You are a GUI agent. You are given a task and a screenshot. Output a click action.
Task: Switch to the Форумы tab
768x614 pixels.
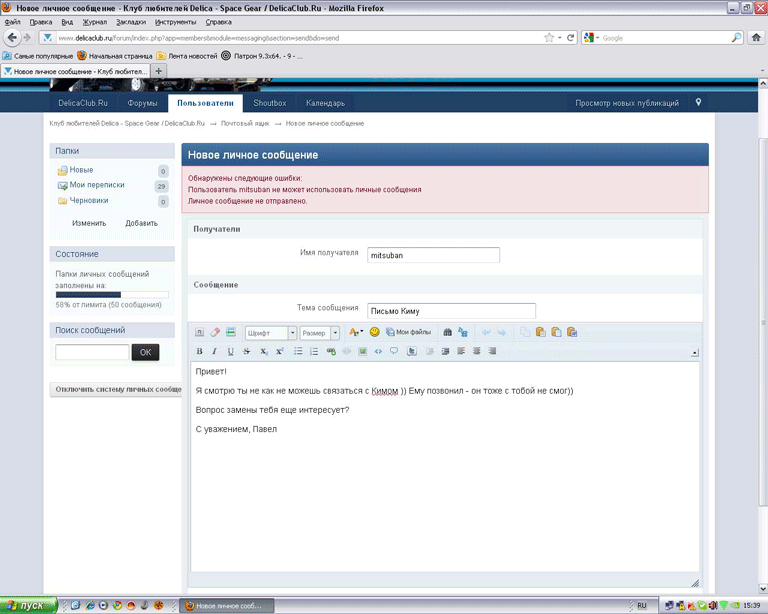click(143, 103)
